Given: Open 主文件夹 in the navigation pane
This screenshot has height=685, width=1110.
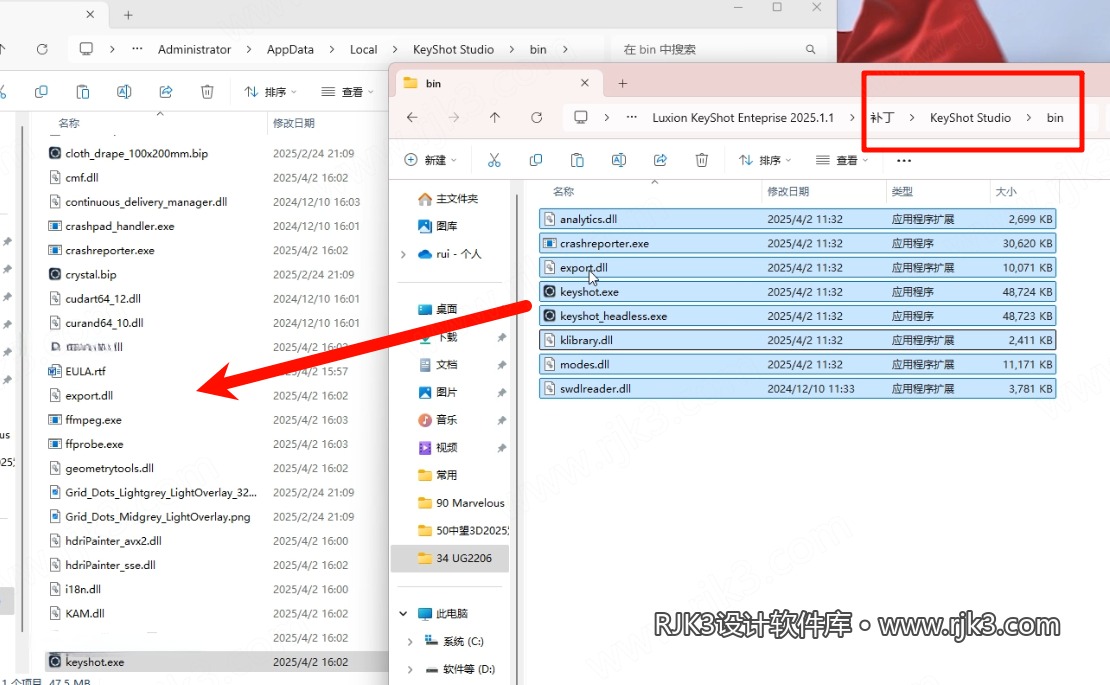Looking at the screenshot, I should coord(448,199).
